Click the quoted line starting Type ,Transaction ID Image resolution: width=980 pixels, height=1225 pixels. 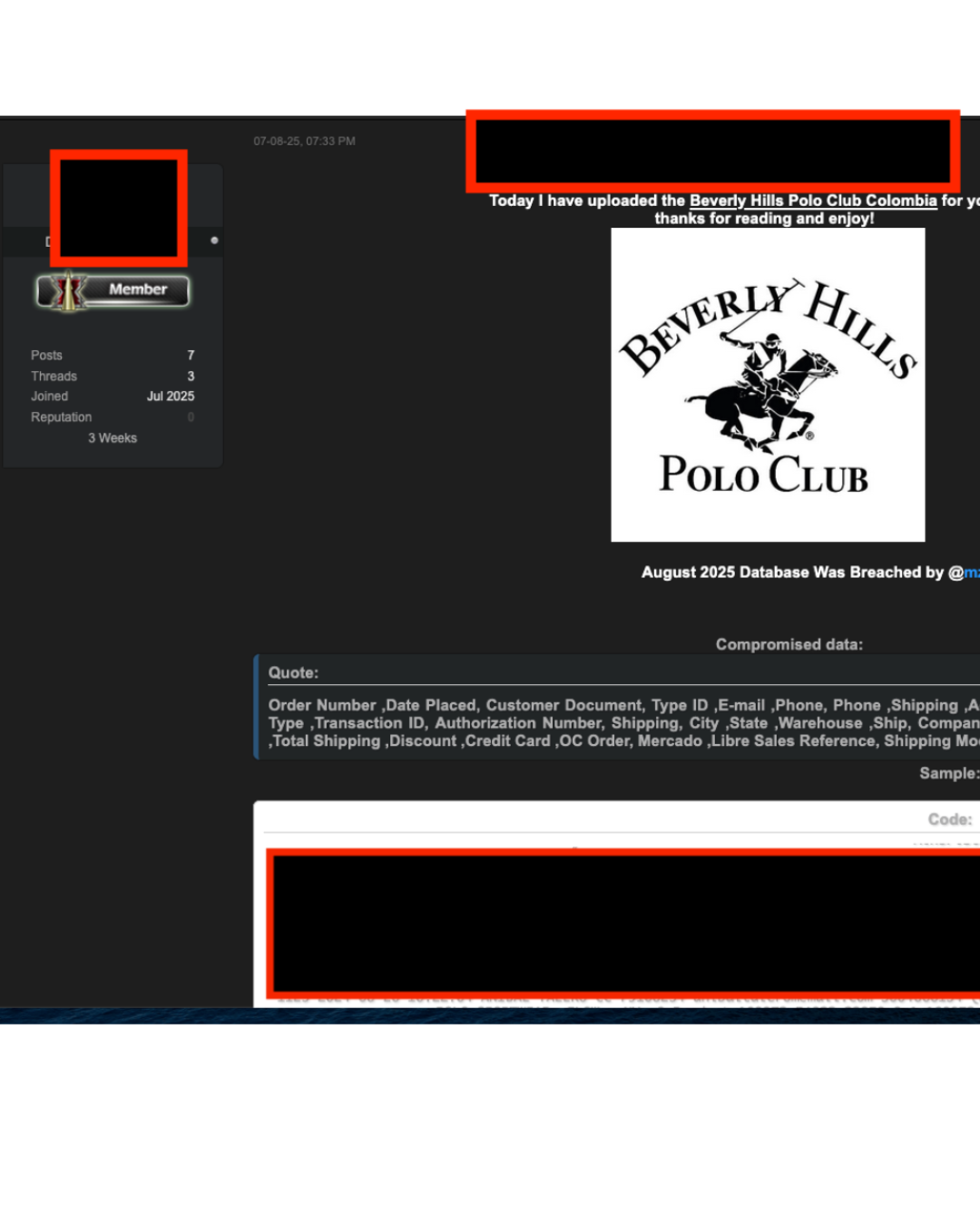coord(623,723)
